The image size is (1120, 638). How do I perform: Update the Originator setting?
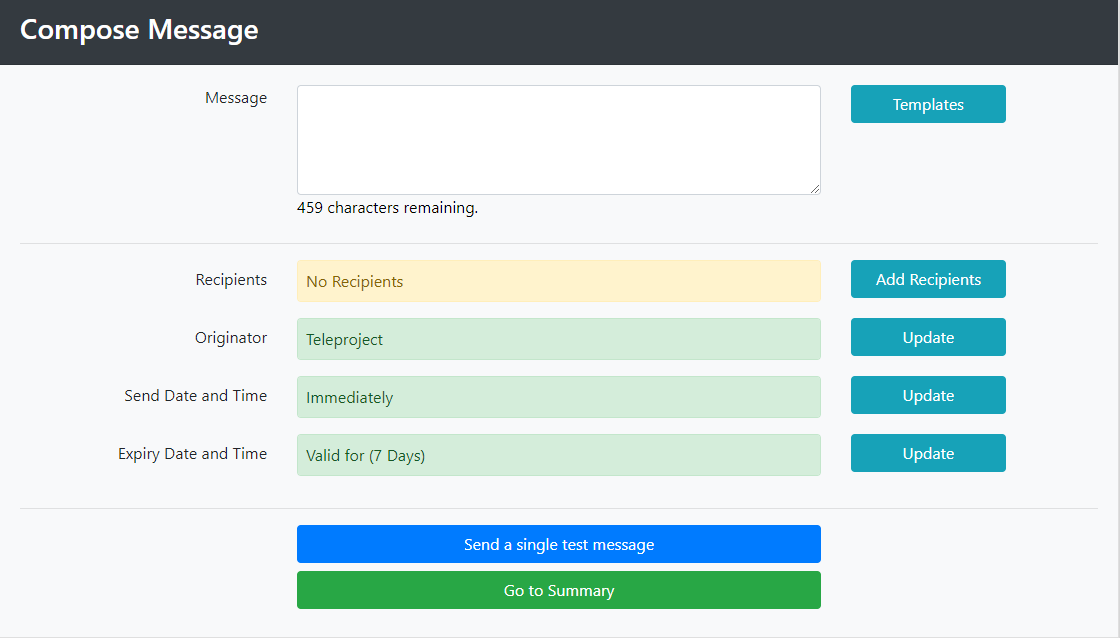928,337
